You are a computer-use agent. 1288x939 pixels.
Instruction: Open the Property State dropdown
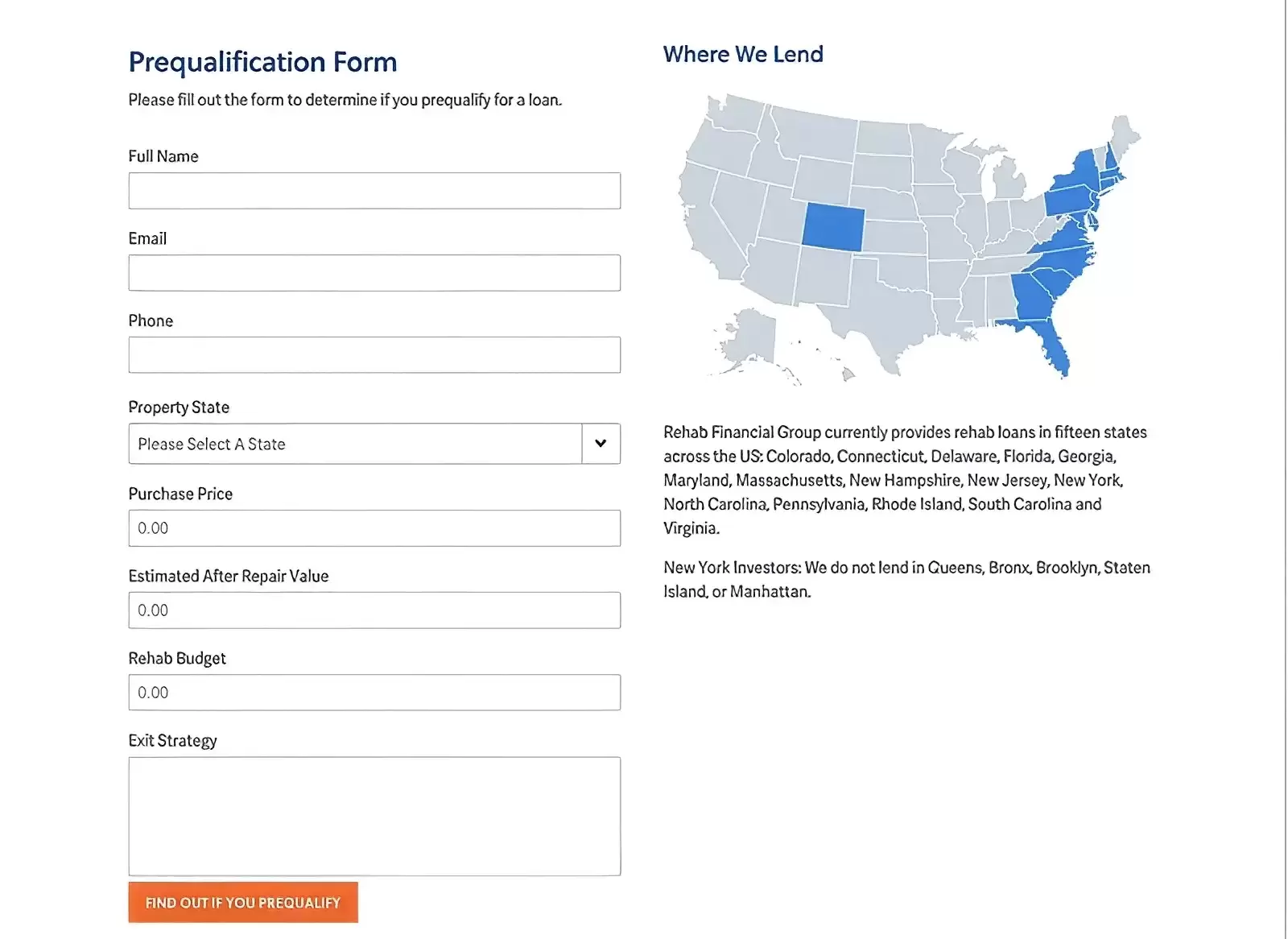pyautogui.click(x=355, y=444)
